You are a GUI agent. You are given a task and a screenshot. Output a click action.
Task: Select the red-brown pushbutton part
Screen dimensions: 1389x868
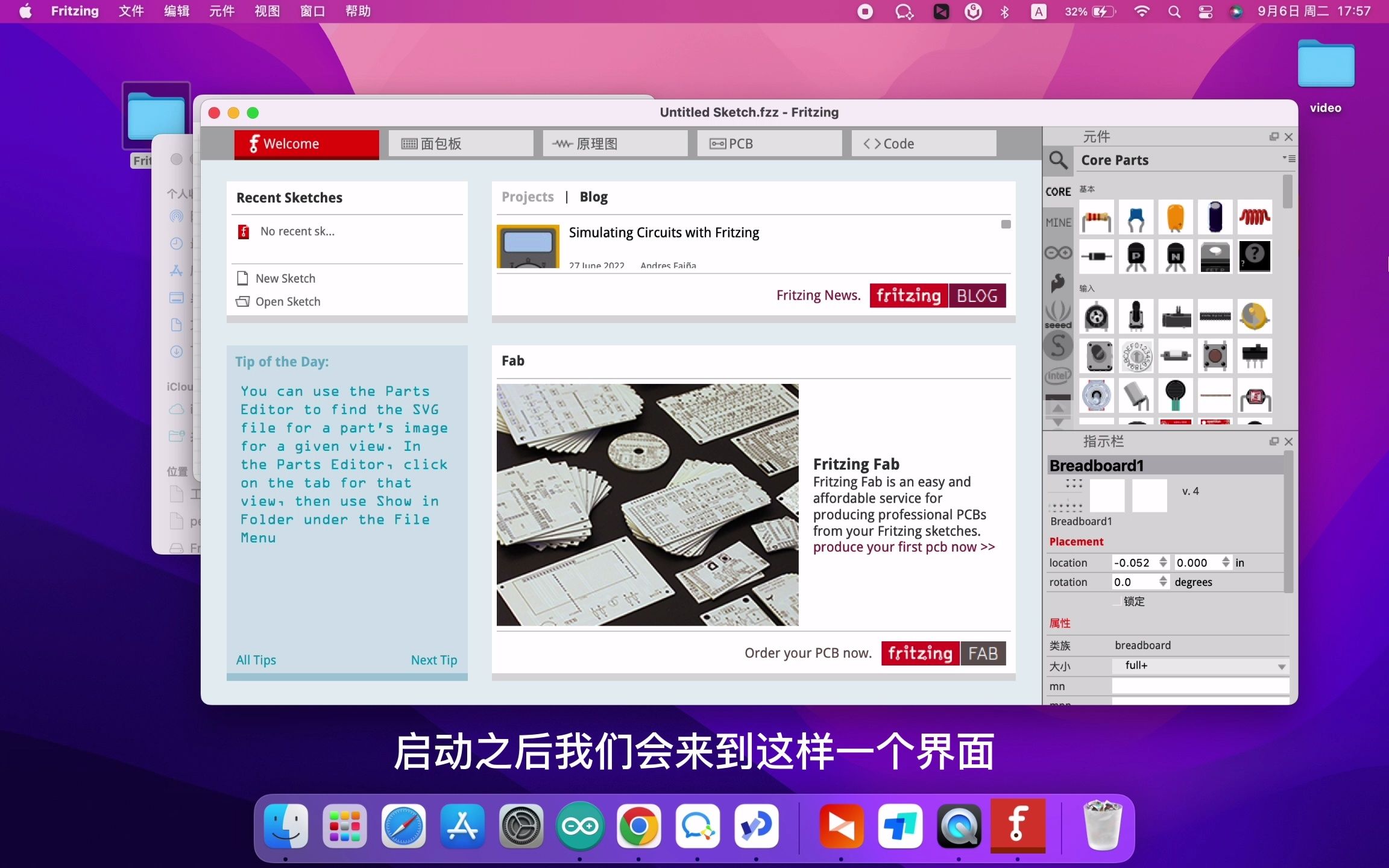pos(1215,356)
